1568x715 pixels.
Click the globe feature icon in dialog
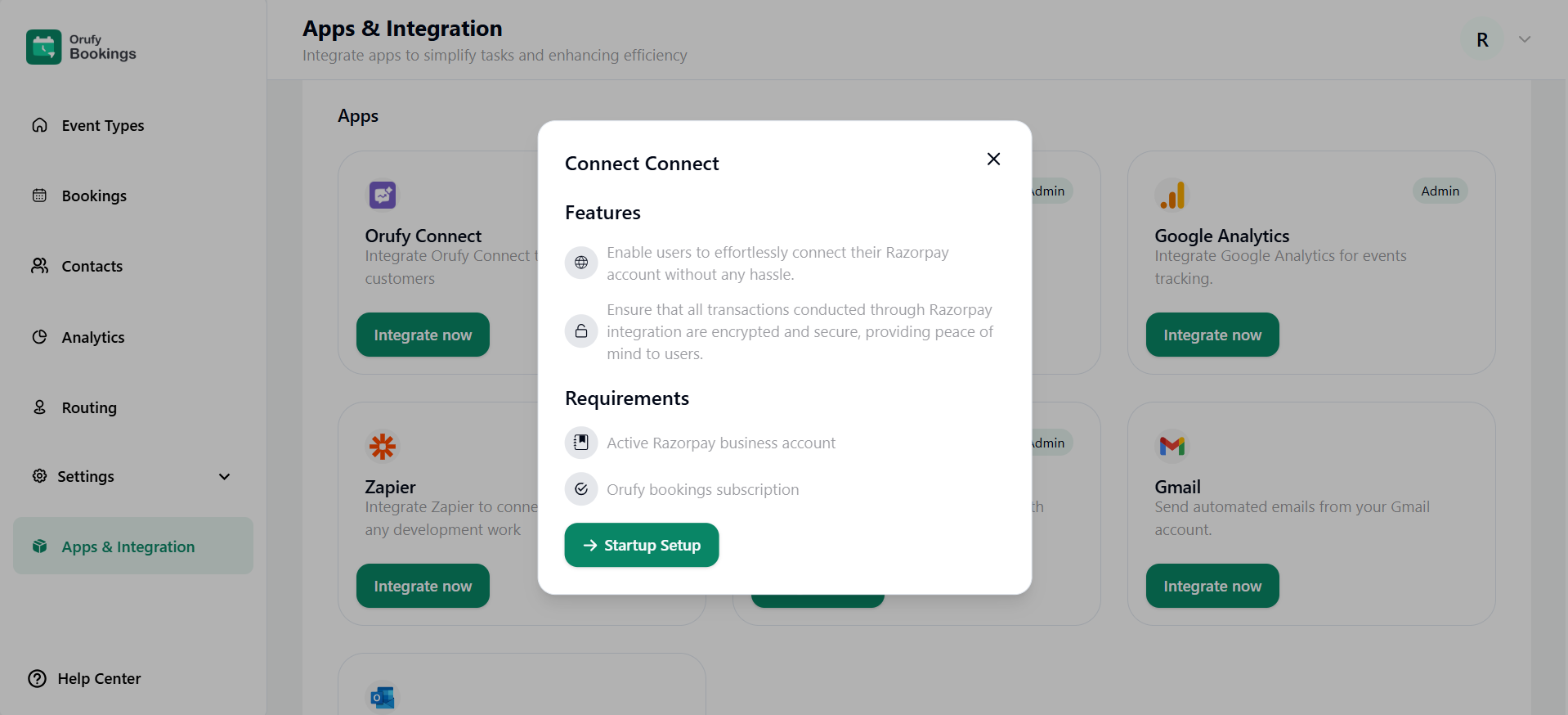[x=581, y=263]
